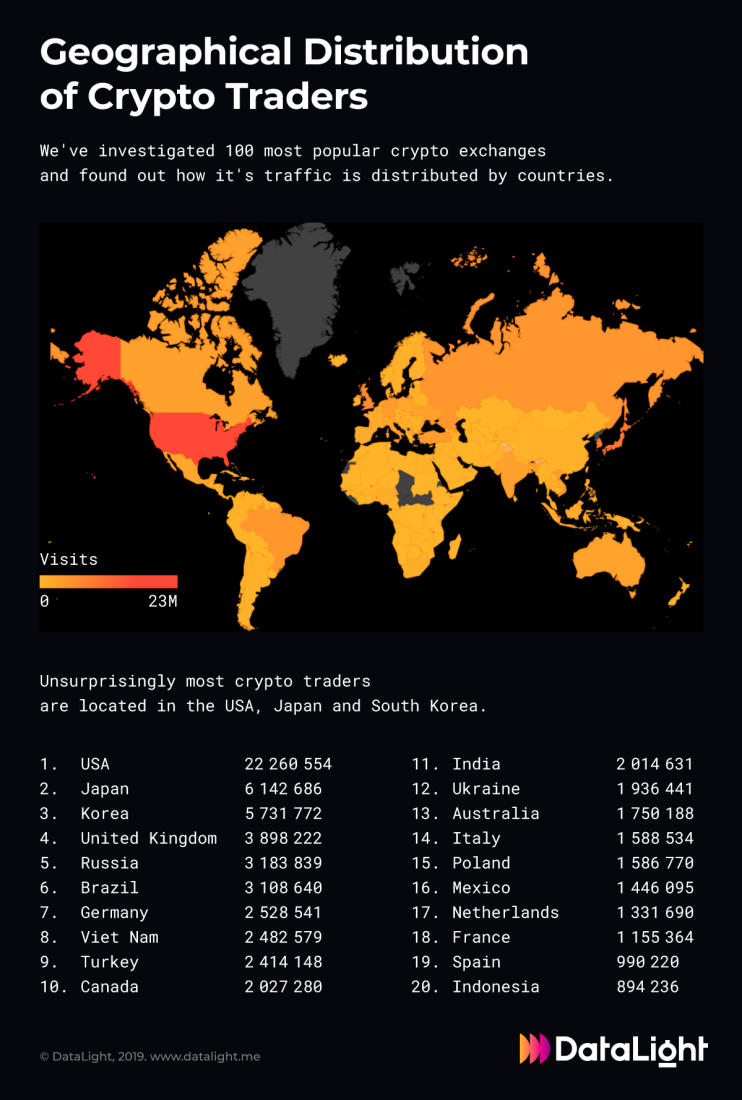Click the Visits legend label
Screen dimensions: 742x1100
pyautogui.click(x=69, y=559)
